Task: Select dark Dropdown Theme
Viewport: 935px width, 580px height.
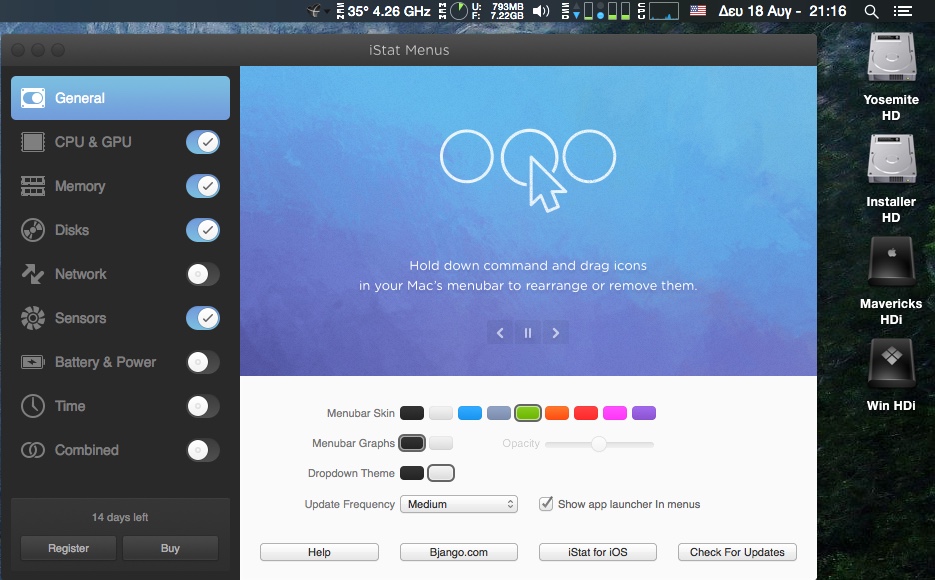Action: [x=412, y=473]
